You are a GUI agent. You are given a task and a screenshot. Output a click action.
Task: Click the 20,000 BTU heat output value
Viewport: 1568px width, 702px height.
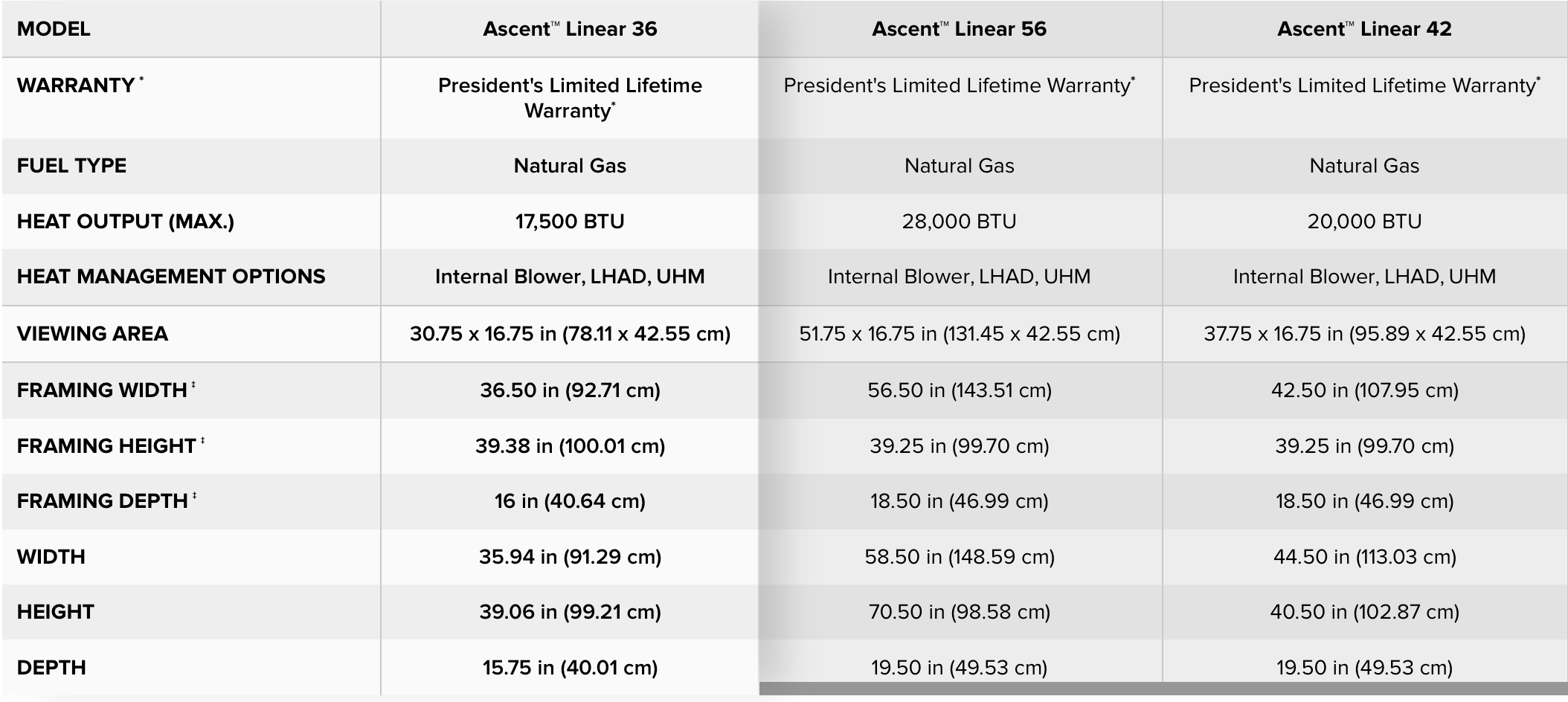tap(1364, 221)
